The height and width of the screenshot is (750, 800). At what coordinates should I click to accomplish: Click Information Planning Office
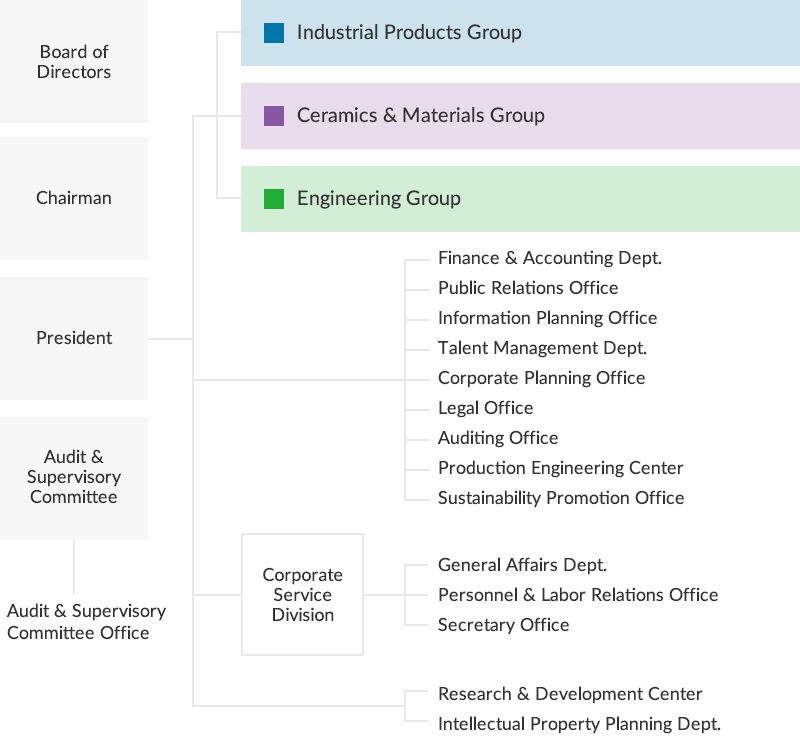(x=547, y=318)
